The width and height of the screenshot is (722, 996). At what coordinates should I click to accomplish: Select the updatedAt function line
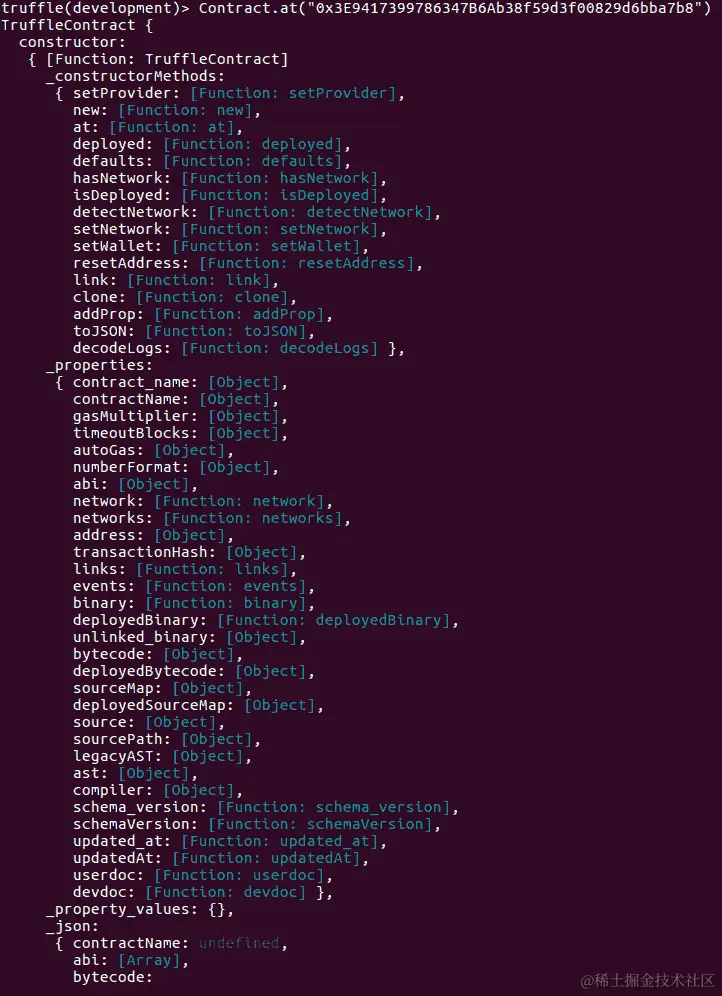[221, 858]
